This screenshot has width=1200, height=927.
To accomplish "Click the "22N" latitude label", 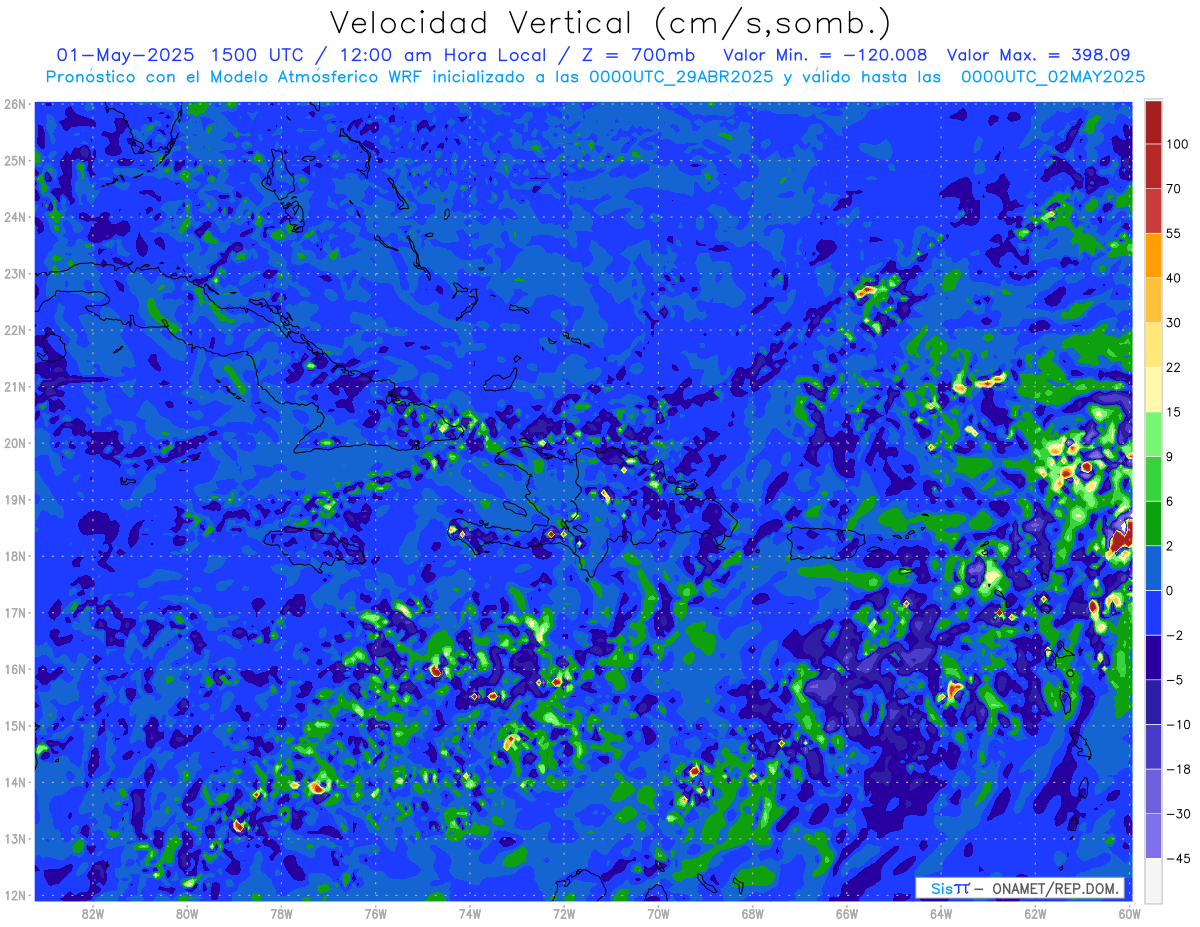I will (x=14, y=330).
